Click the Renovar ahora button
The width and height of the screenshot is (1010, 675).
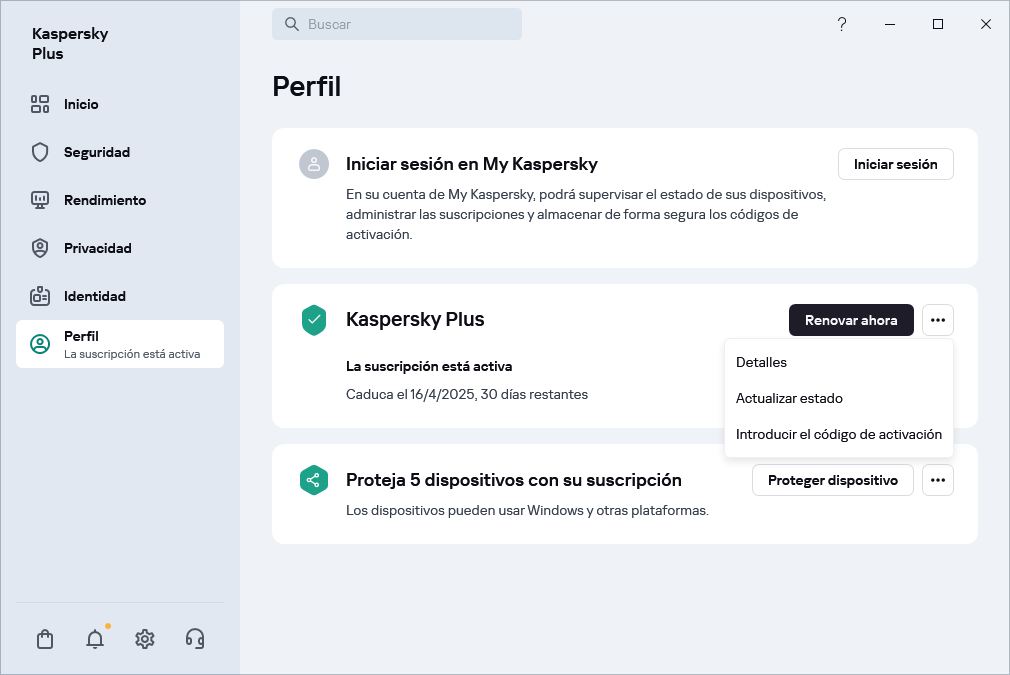pyautogui.click(x=851, y=320)
